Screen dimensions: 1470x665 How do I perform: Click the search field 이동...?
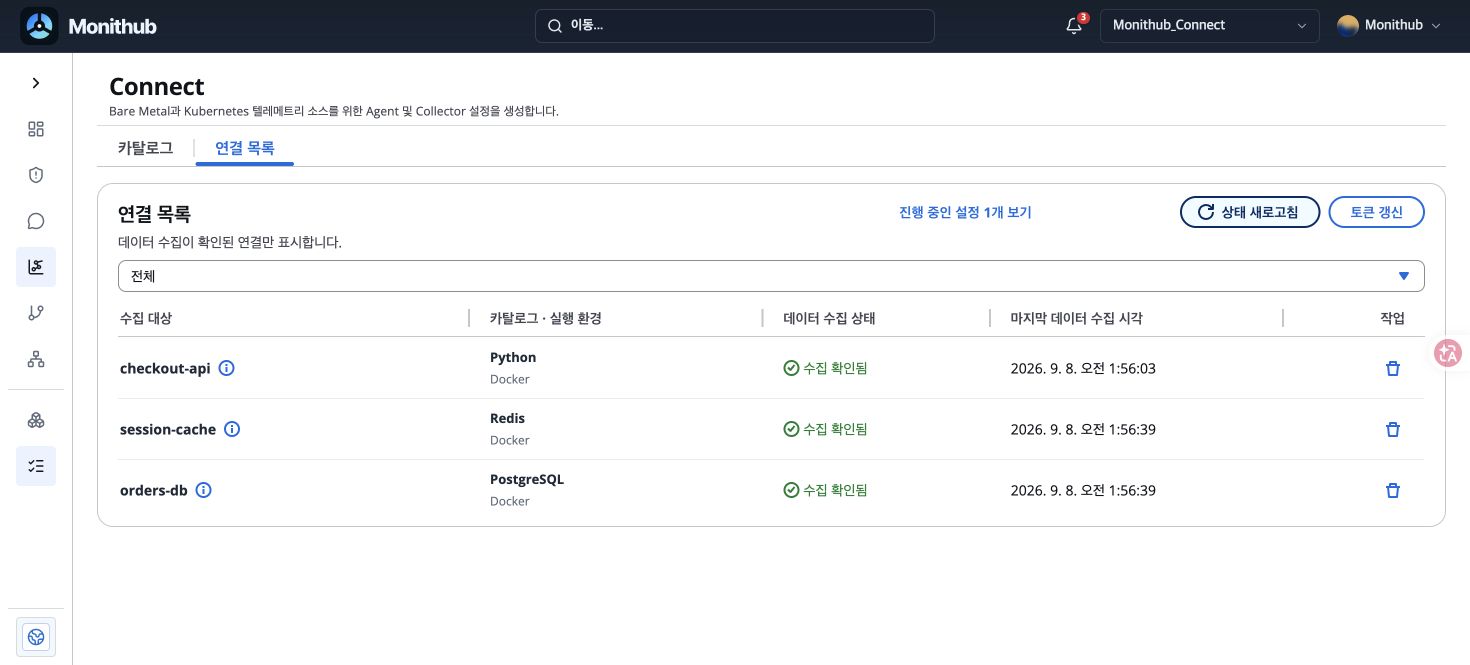735,26
